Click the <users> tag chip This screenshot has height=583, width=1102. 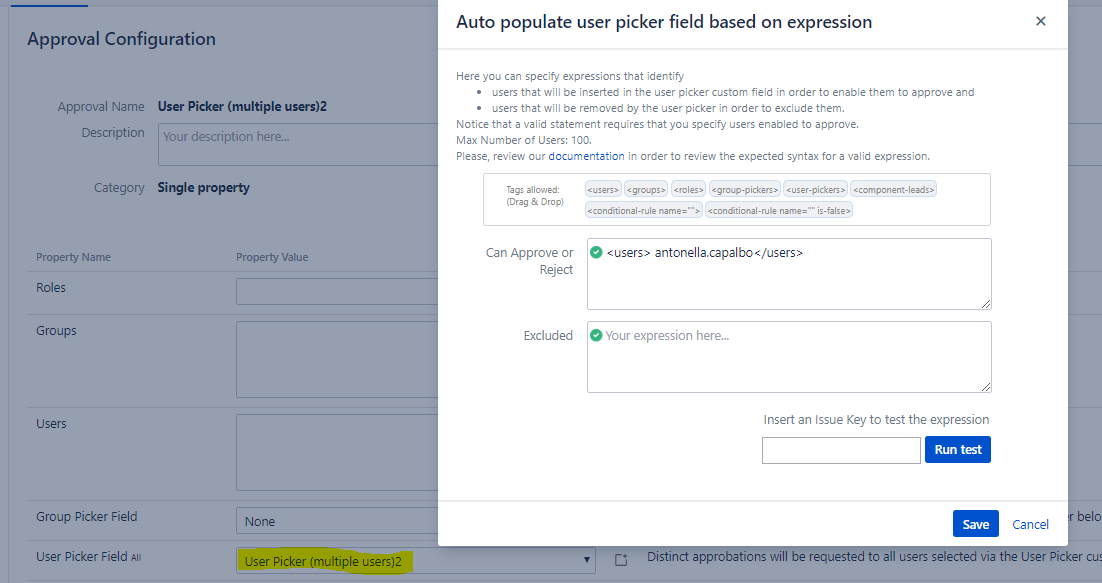click(604, 189)
